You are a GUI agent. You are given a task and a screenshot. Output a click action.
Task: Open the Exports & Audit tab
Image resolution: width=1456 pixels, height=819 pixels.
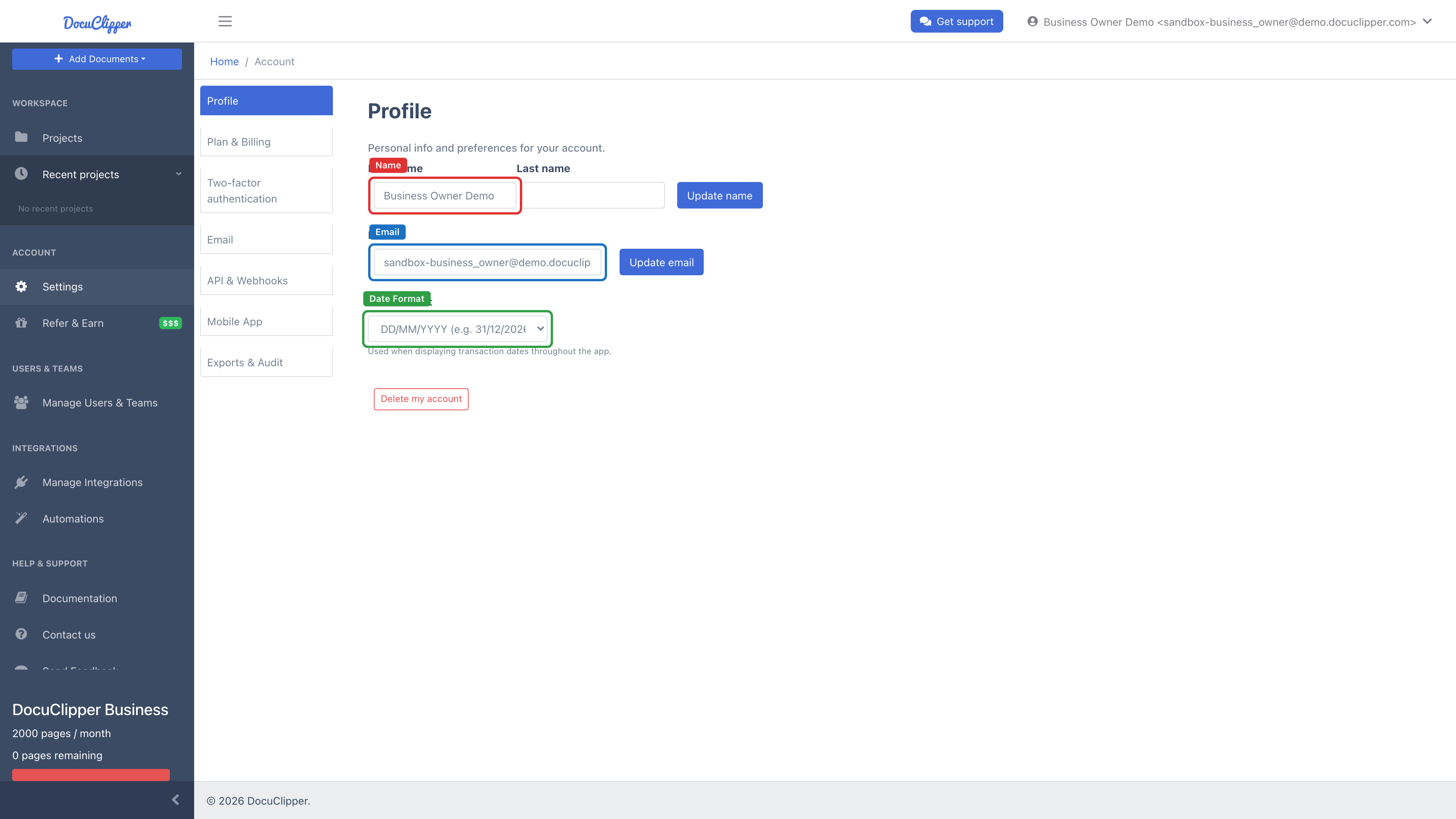pyautogui.click(x=266, y=363)
